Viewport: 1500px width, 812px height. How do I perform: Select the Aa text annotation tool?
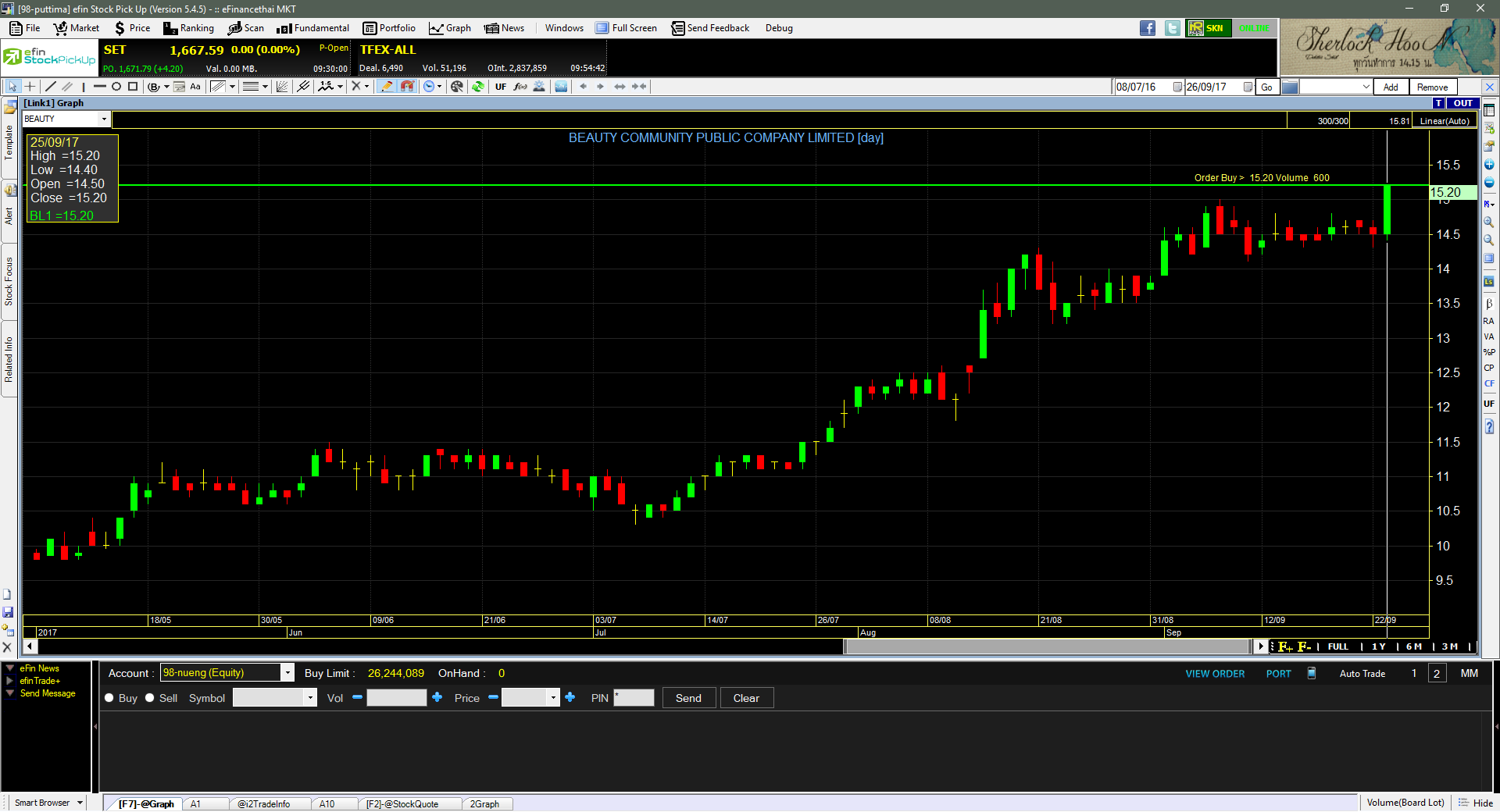(195, 87)
